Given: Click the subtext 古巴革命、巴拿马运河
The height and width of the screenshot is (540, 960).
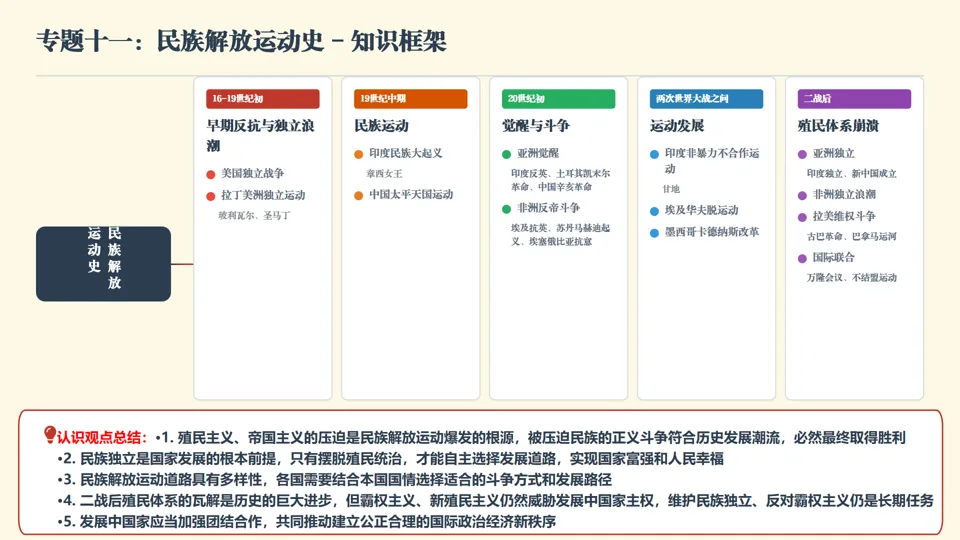Looking at the screenshot, I should (852, 236).
